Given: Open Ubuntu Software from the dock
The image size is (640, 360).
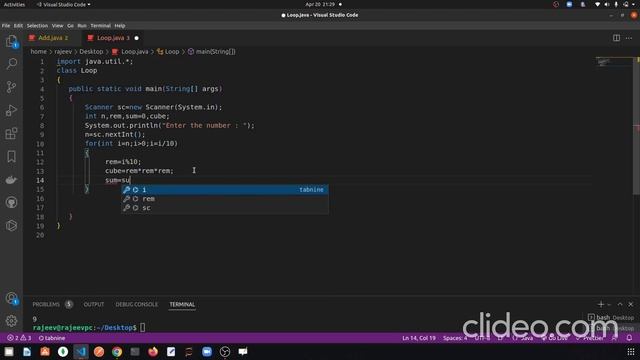Looking at the screenshot, I should [x=45, y=352].
